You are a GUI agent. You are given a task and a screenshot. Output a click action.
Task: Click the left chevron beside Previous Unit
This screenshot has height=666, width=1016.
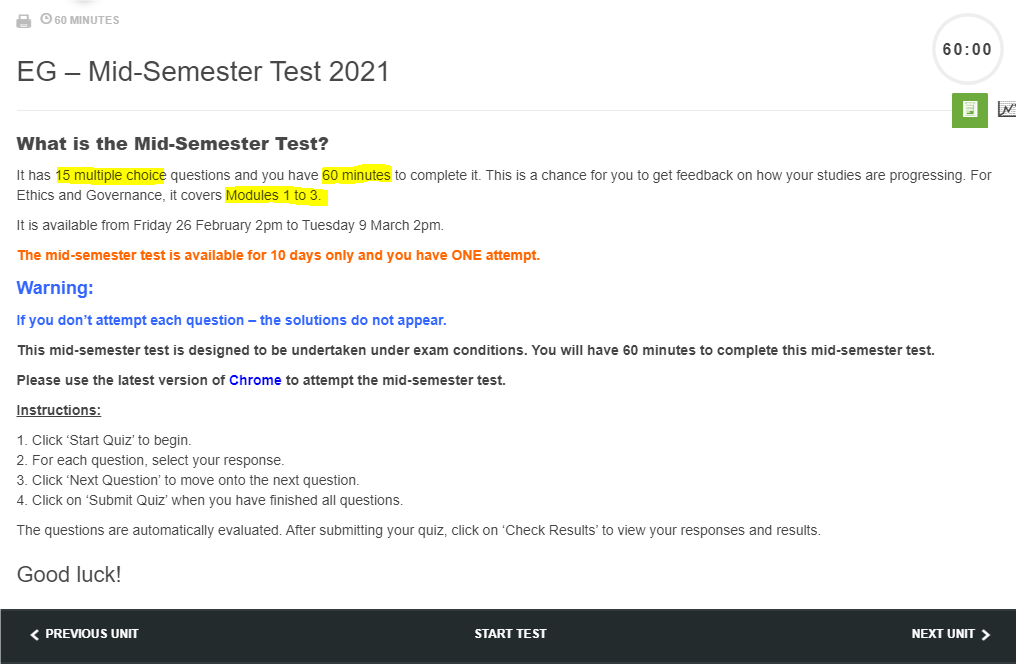click(x=35, y=634)
